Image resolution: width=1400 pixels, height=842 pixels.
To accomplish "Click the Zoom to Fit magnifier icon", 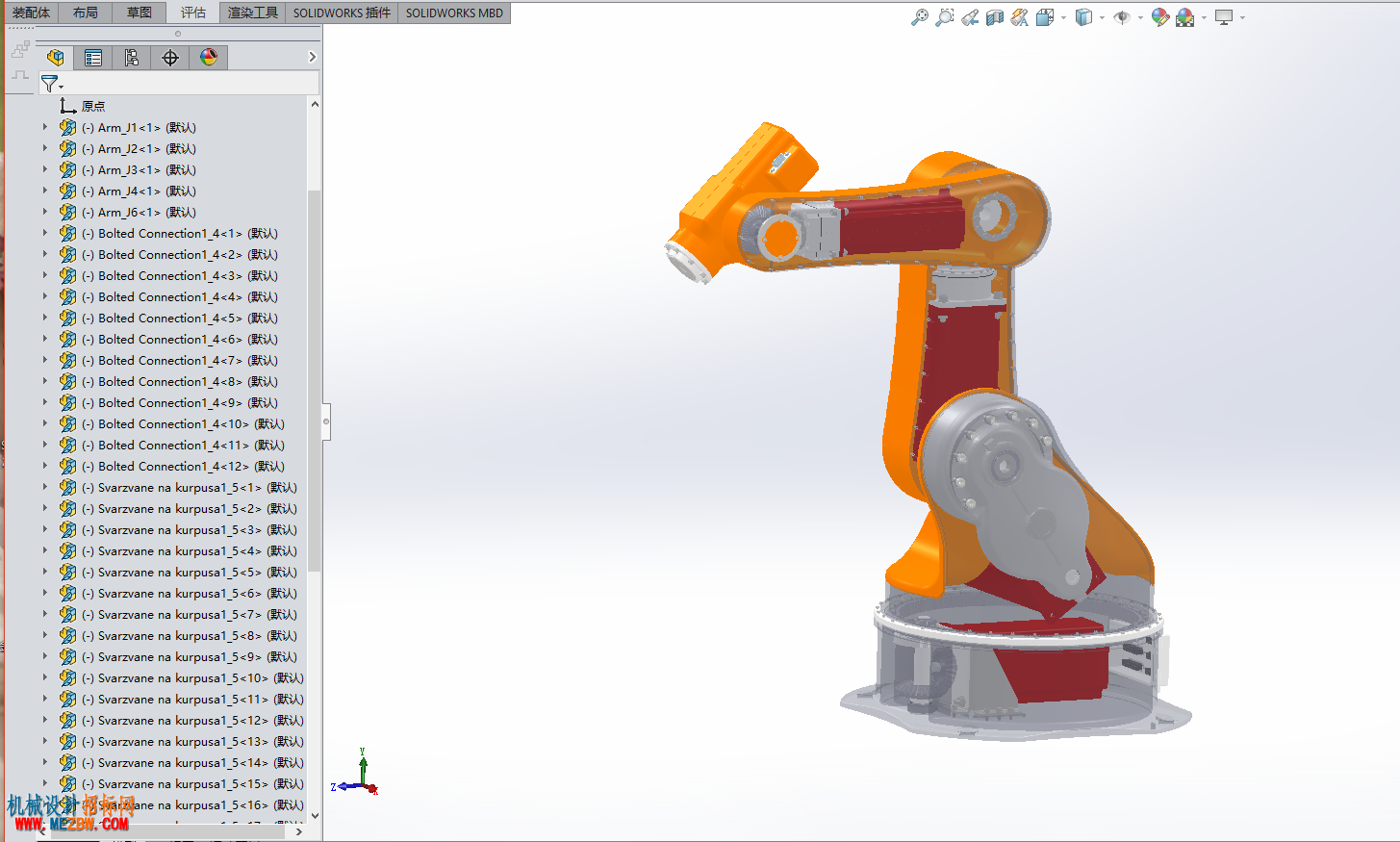I will pos(920,16).
